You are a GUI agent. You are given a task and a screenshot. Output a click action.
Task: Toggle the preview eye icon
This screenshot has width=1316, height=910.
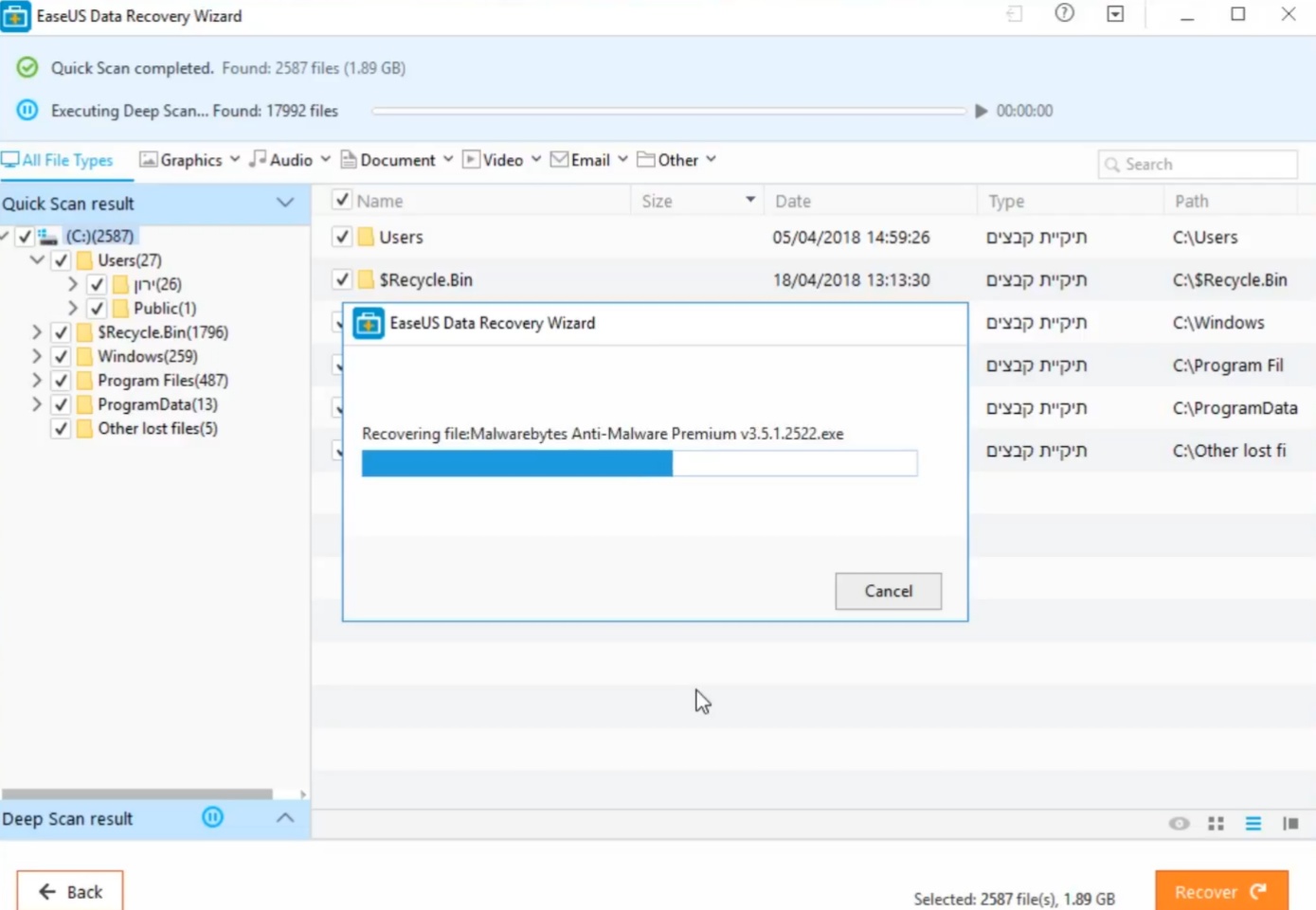(1179, 823)
